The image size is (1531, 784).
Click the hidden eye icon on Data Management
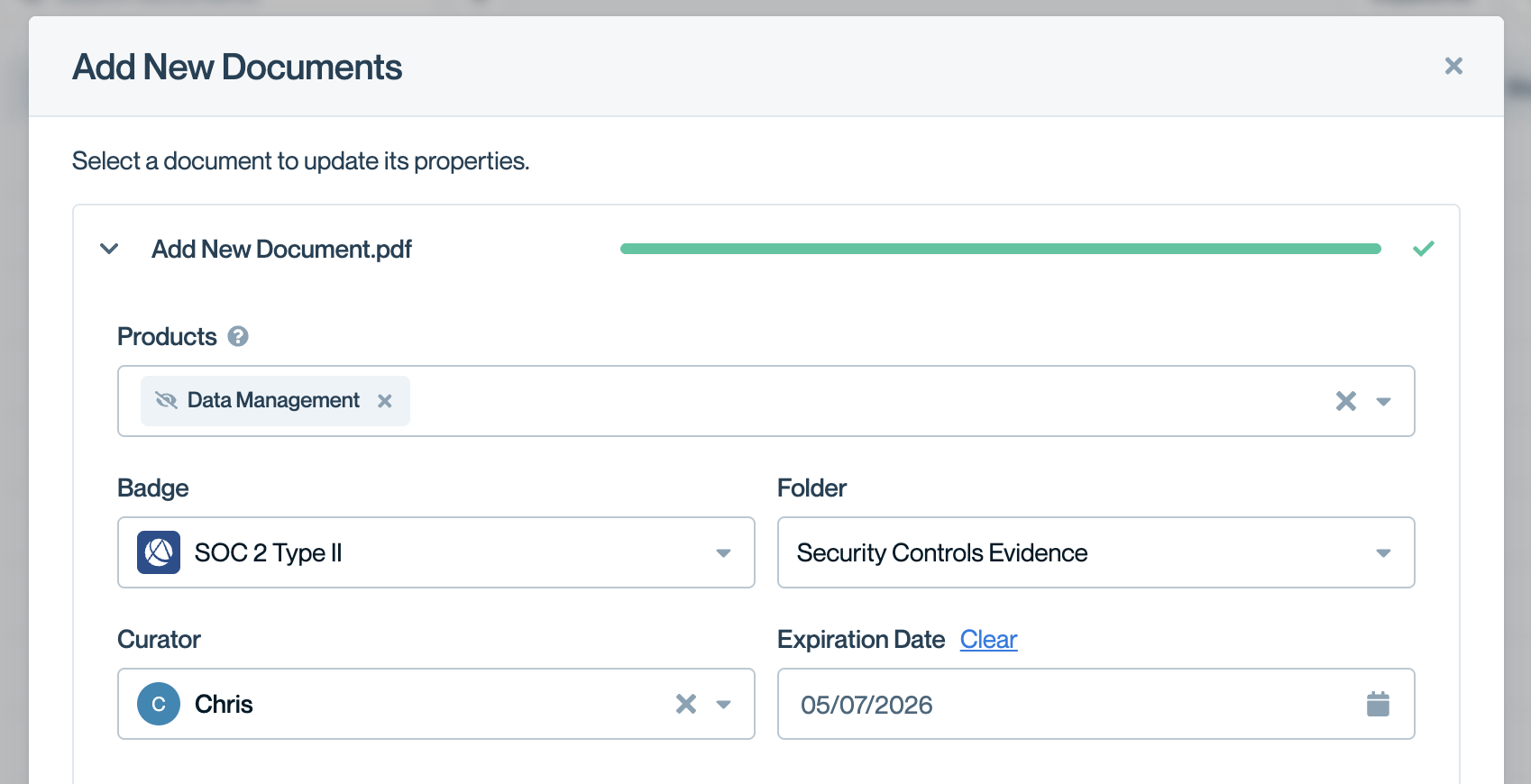[x=166, y=400]
